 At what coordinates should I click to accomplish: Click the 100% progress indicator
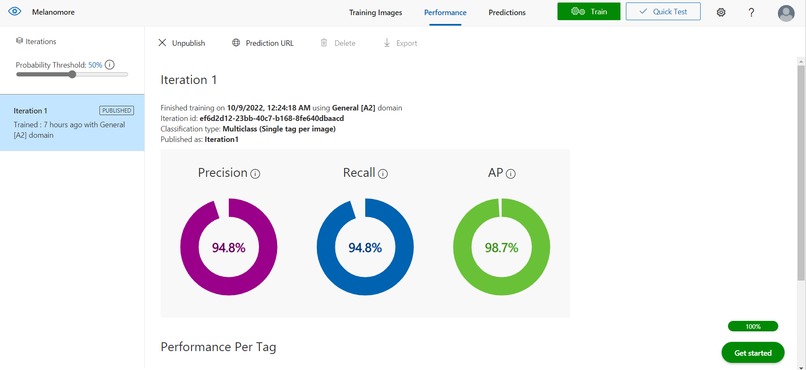[753, 326]
